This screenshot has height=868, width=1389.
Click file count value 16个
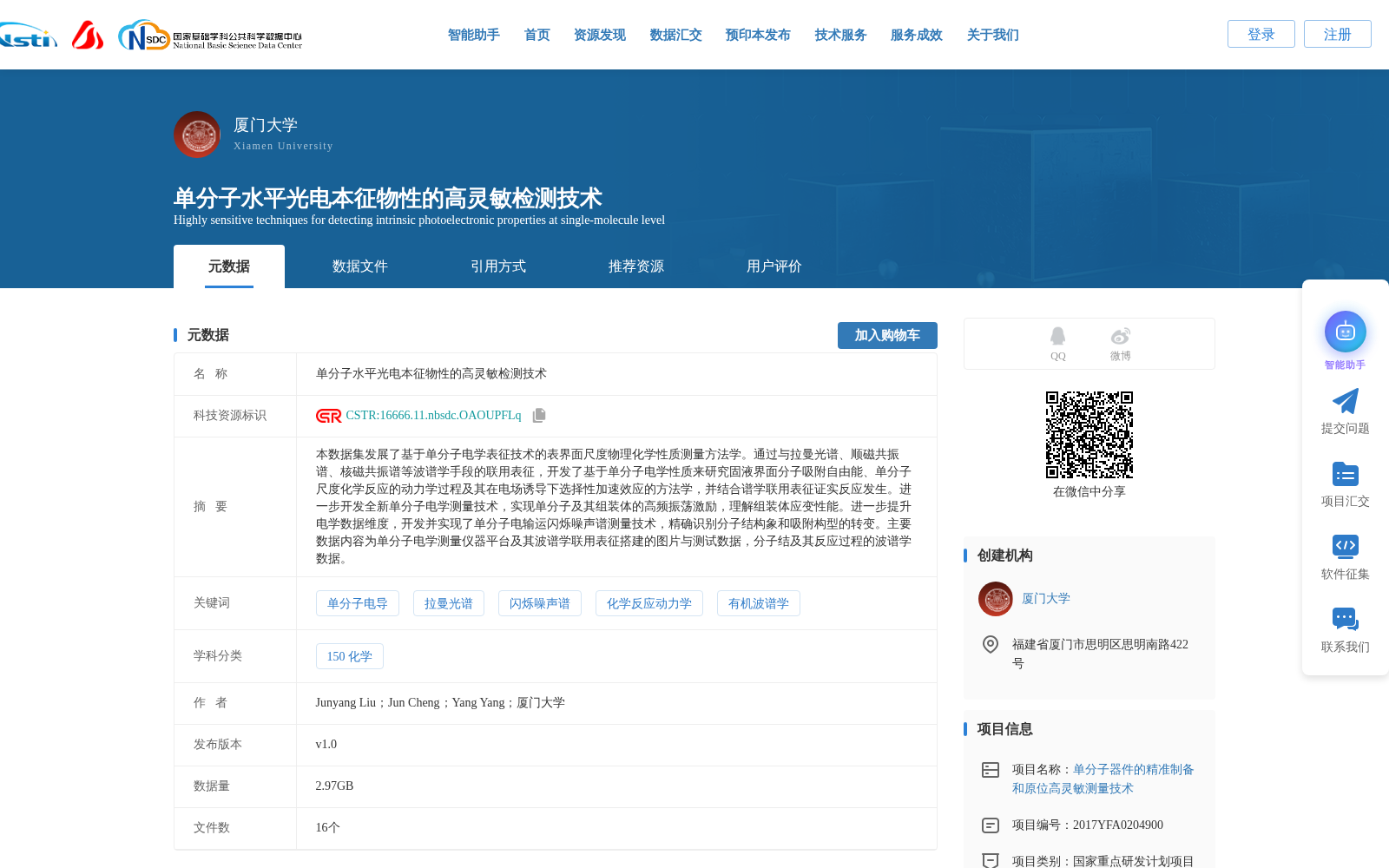(328, 828)
